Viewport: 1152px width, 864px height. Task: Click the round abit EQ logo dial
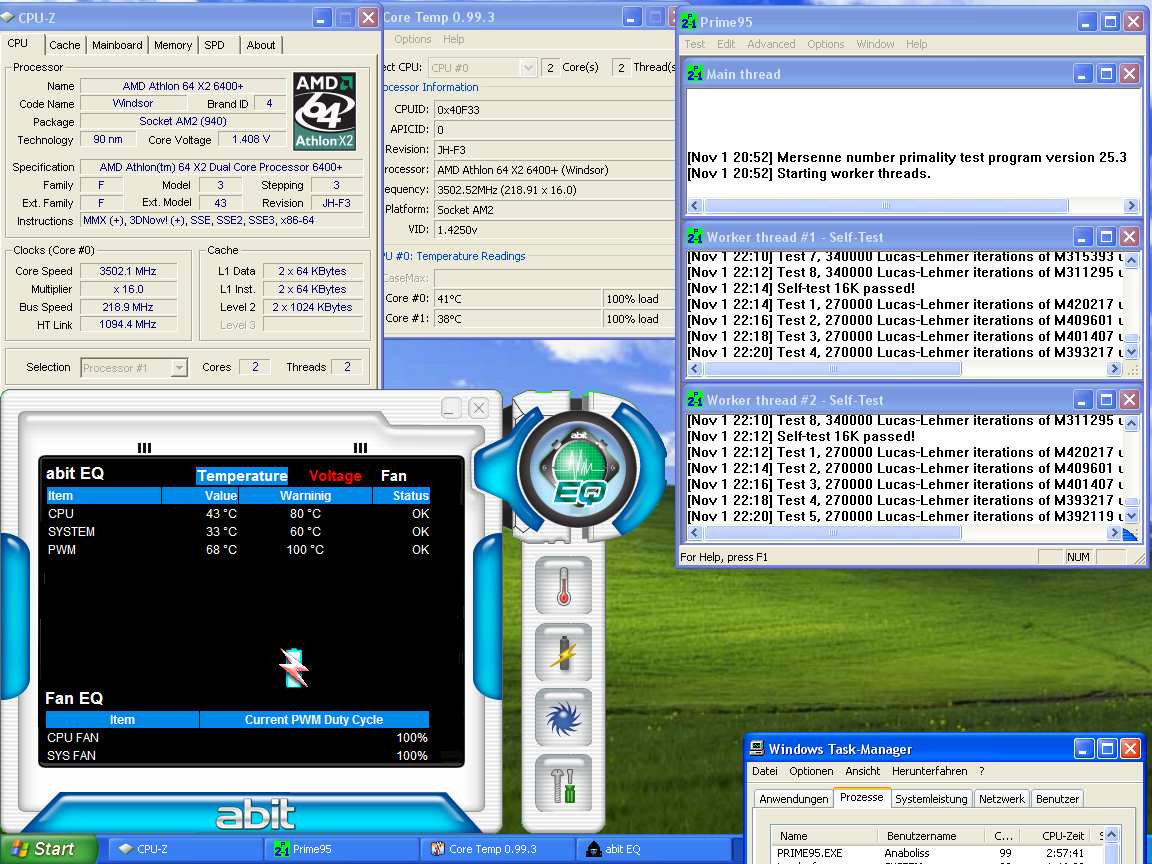[578, 467]
